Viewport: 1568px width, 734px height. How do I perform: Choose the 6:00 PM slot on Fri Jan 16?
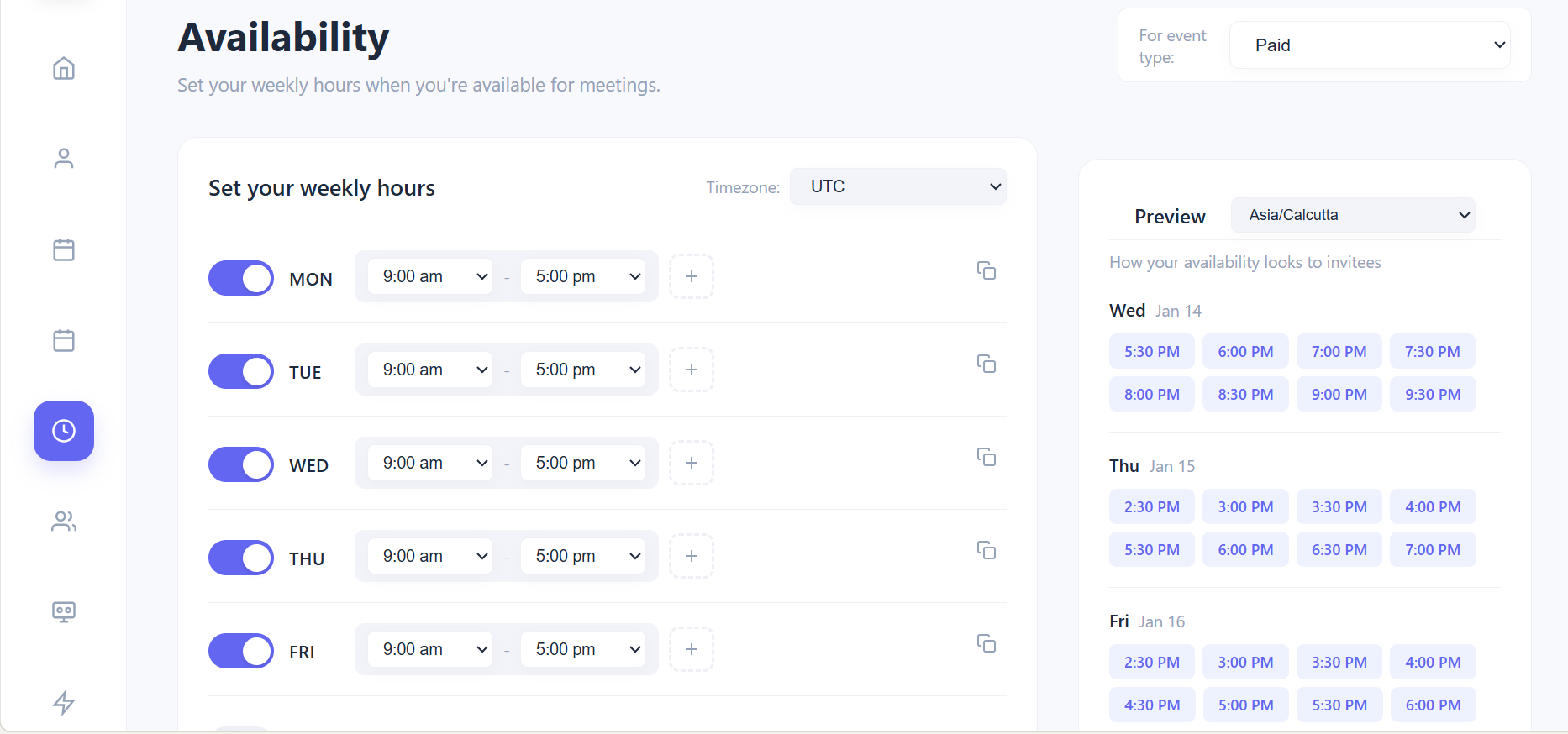pos(1433,705)
